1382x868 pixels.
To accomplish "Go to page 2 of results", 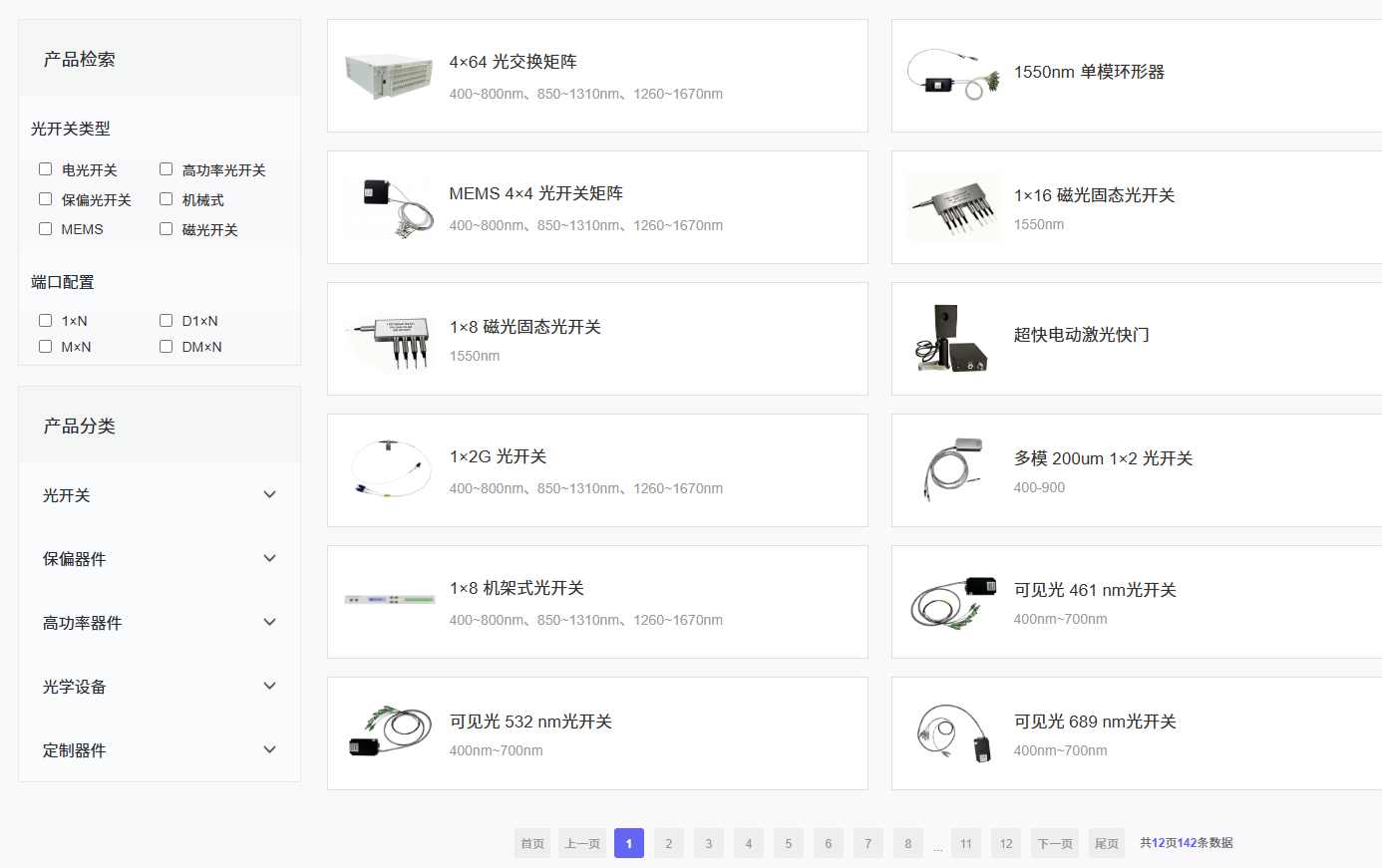I will coord(668,842).
